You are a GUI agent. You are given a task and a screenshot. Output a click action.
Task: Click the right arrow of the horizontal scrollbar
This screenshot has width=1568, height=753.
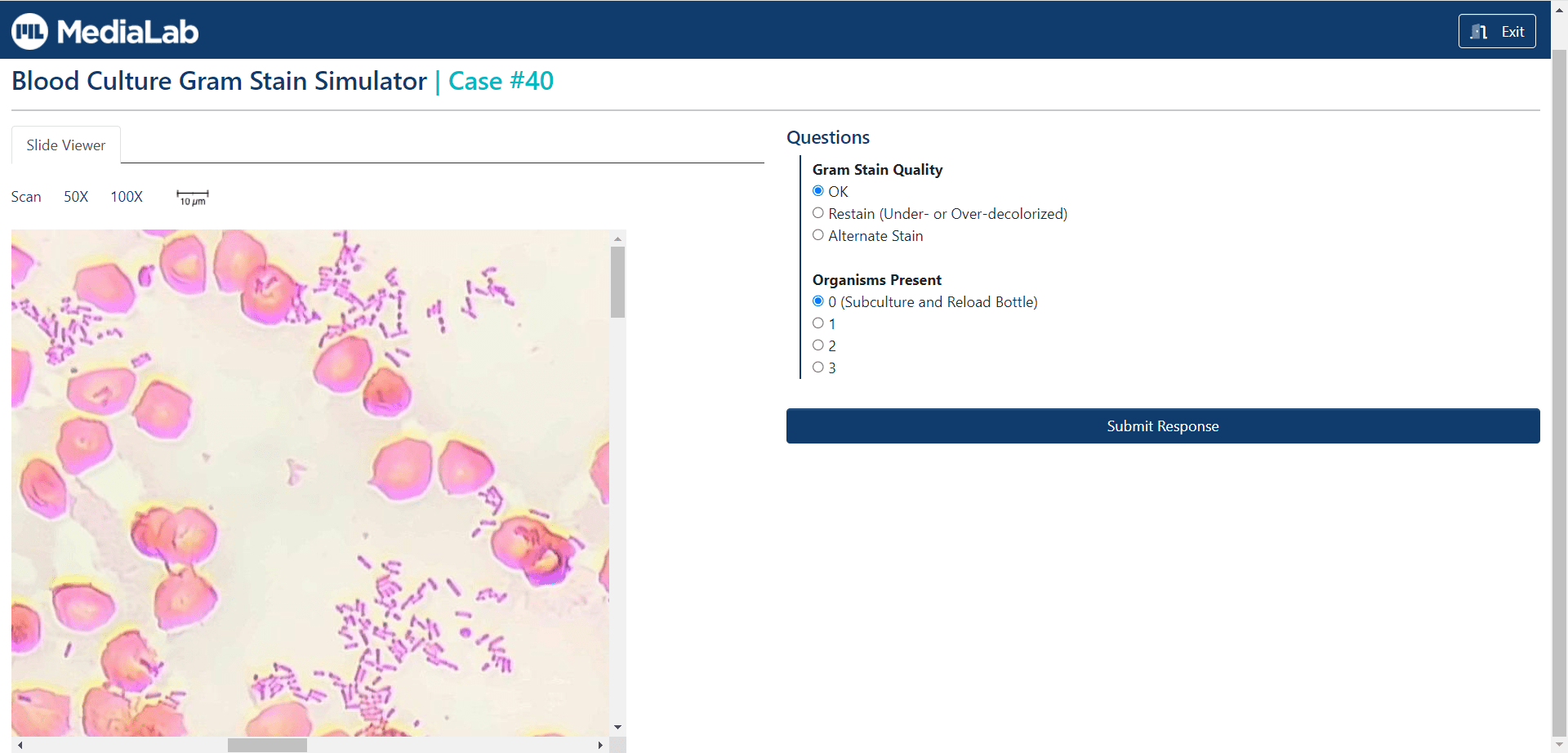(x=600, y=745)
